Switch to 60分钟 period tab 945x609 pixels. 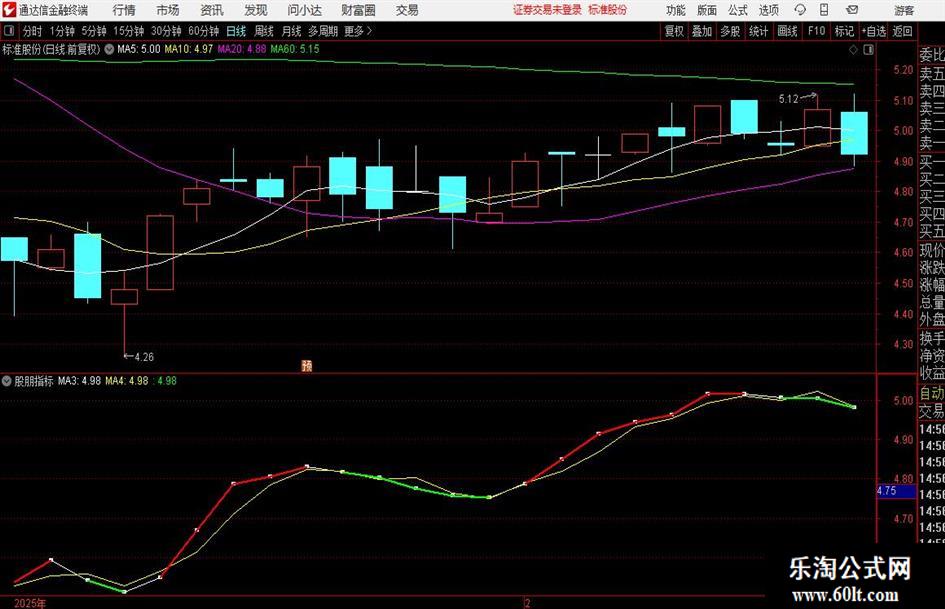(203, 31)
